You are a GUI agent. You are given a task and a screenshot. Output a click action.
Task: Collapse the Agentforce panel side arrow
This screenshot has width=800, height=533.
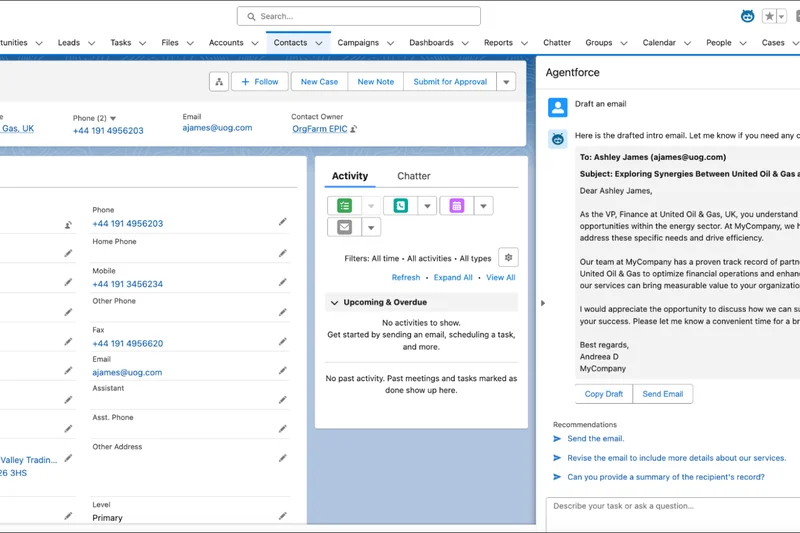tap(543, 303)
